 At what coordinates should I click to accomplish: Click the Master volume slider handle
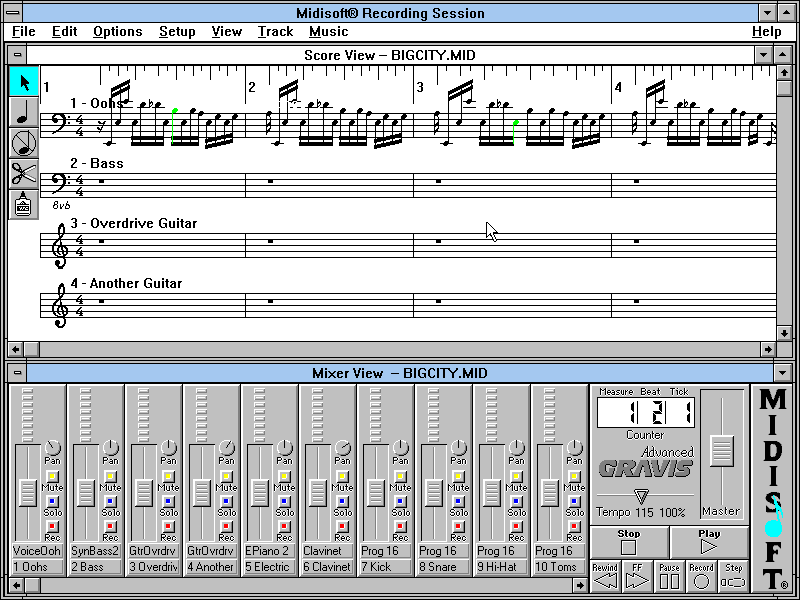[721, 450]
